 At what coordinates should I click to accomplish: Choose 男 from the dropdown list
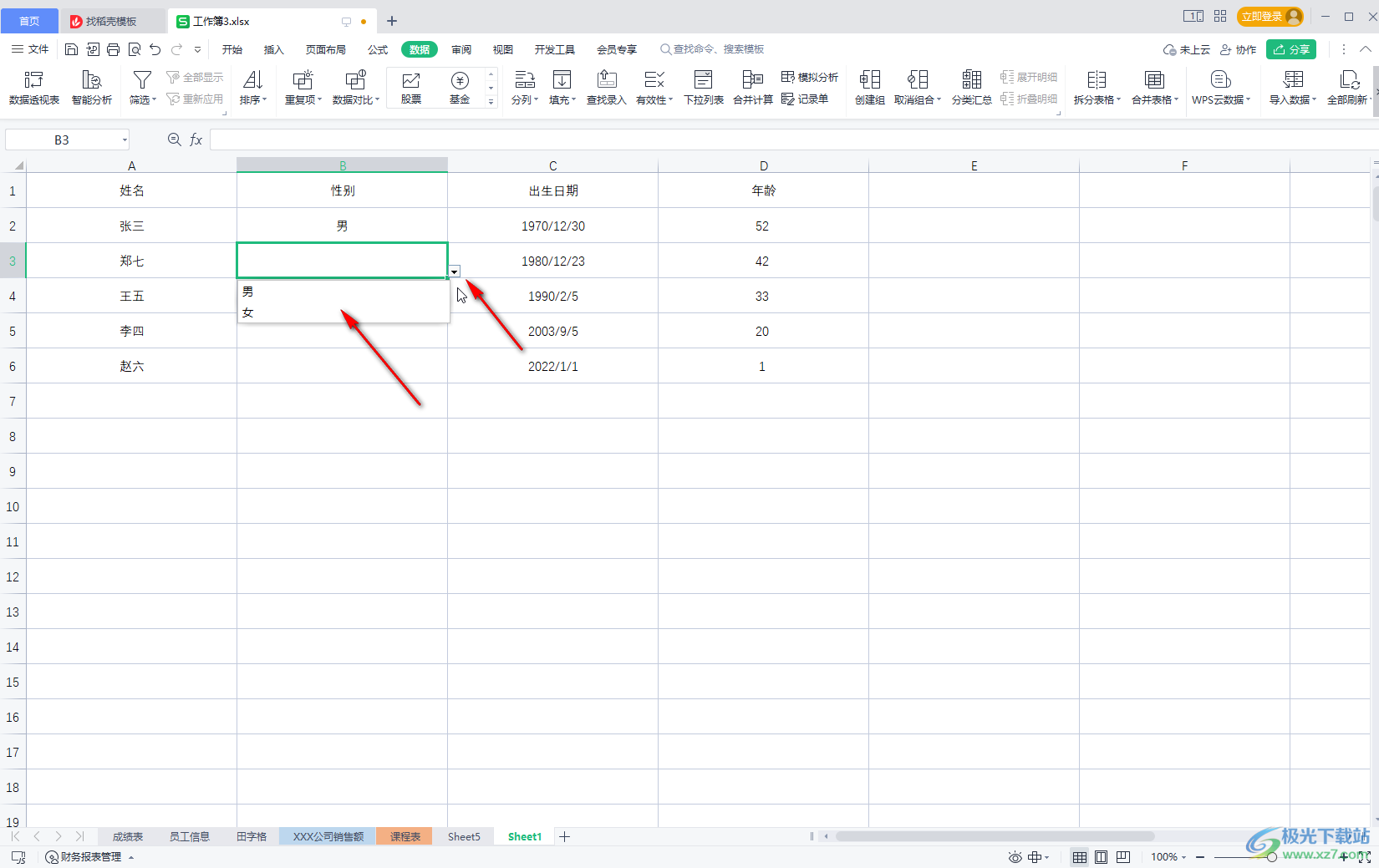(343, 292)
